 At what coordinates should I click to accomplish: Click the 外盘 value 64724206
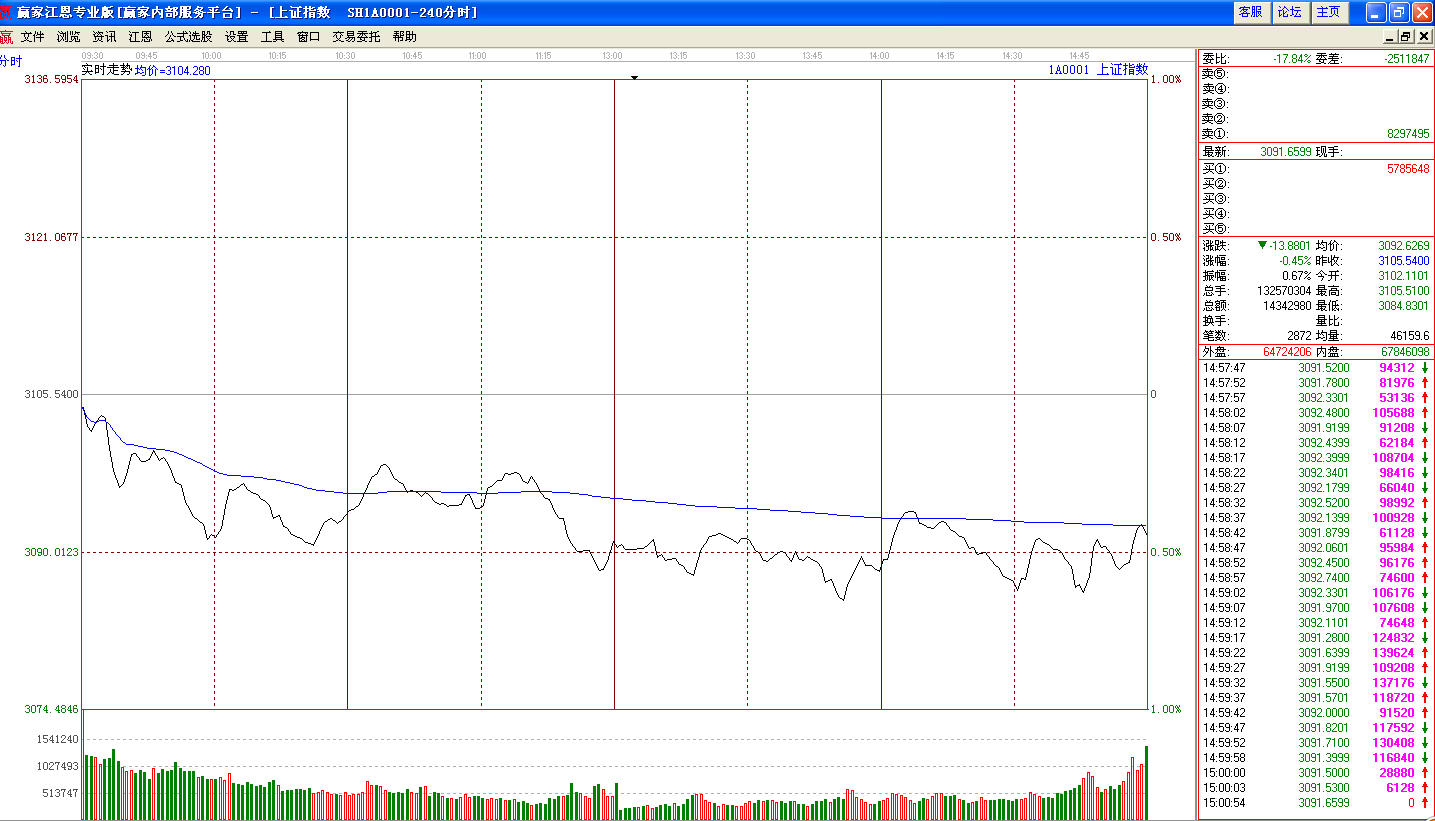point(1288,352)
